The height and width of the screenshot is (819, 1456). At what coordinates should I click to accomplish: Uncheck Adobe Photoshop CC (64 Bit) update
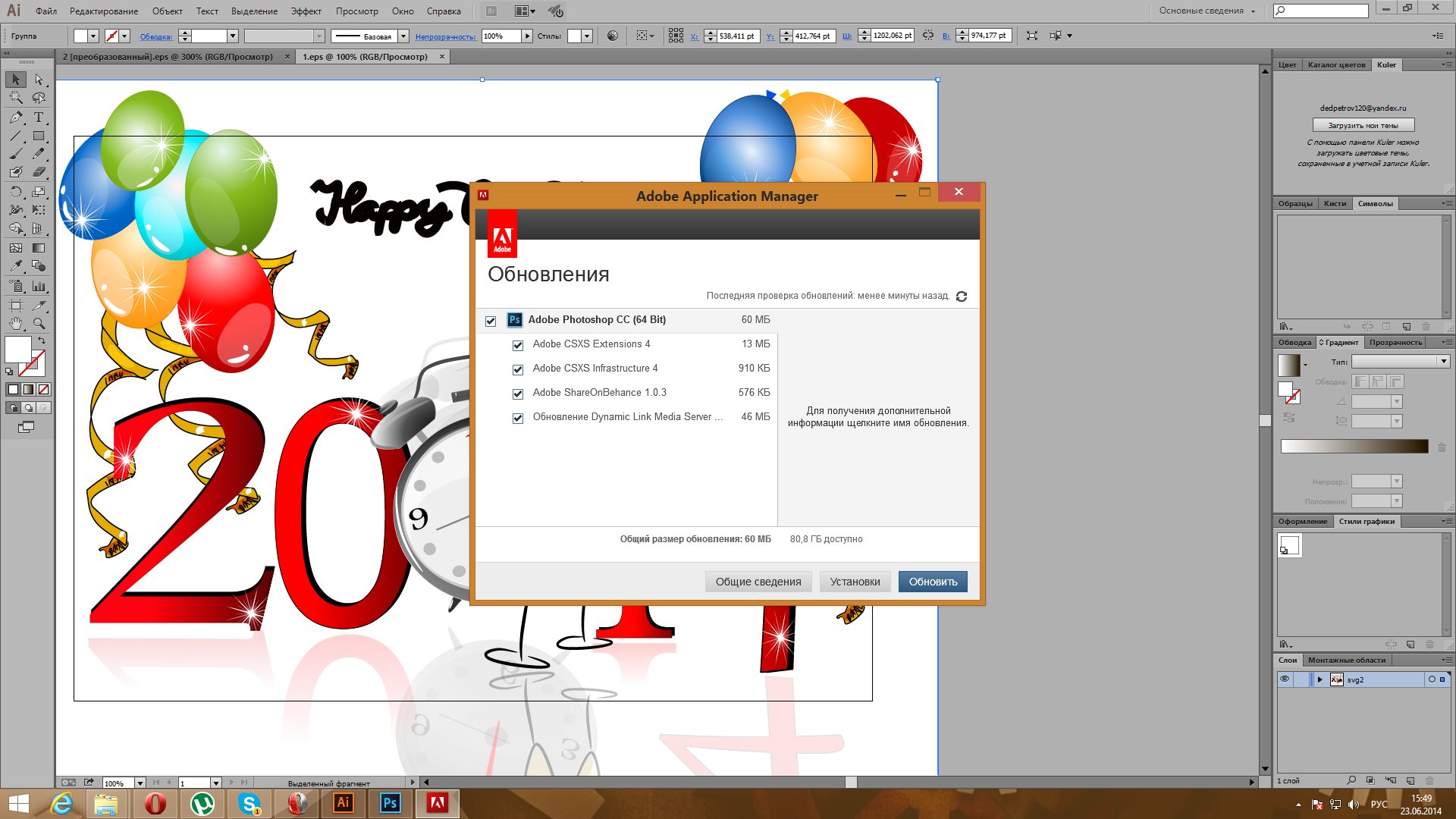pyautogui.click(x=491, y=321)
